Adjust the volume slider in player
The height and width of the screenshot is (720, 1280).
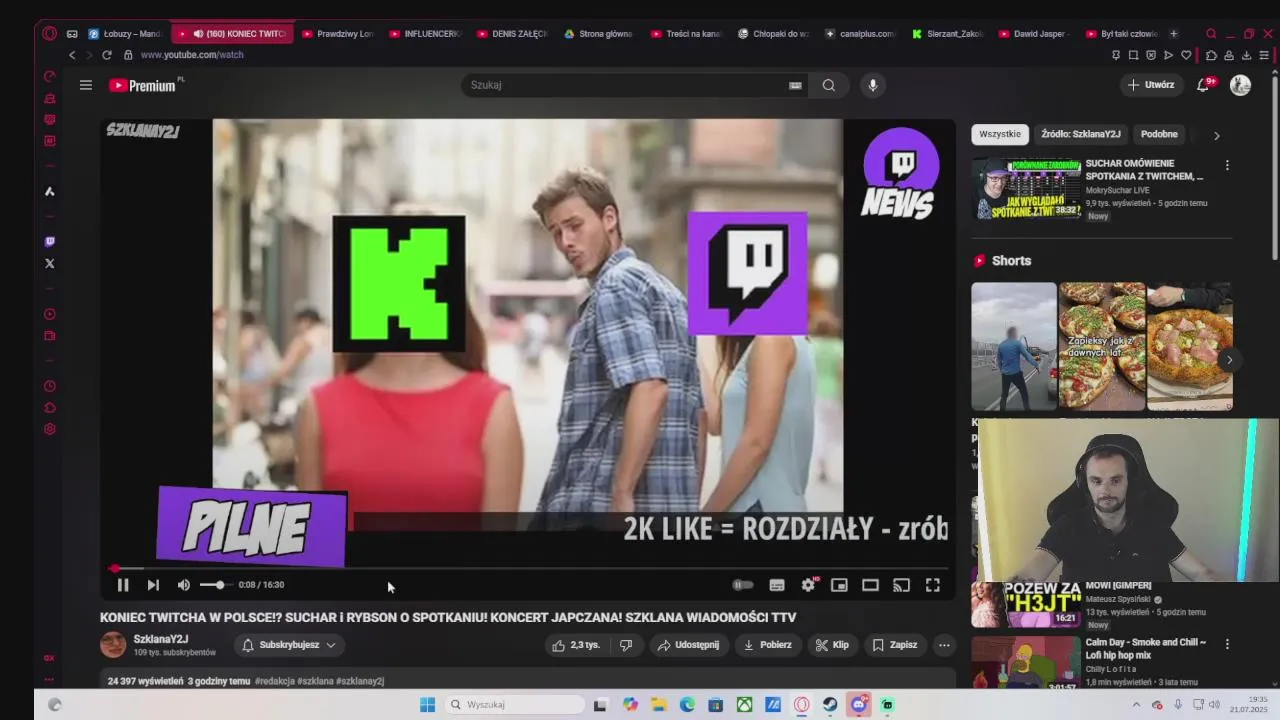[x=215, y=585]
